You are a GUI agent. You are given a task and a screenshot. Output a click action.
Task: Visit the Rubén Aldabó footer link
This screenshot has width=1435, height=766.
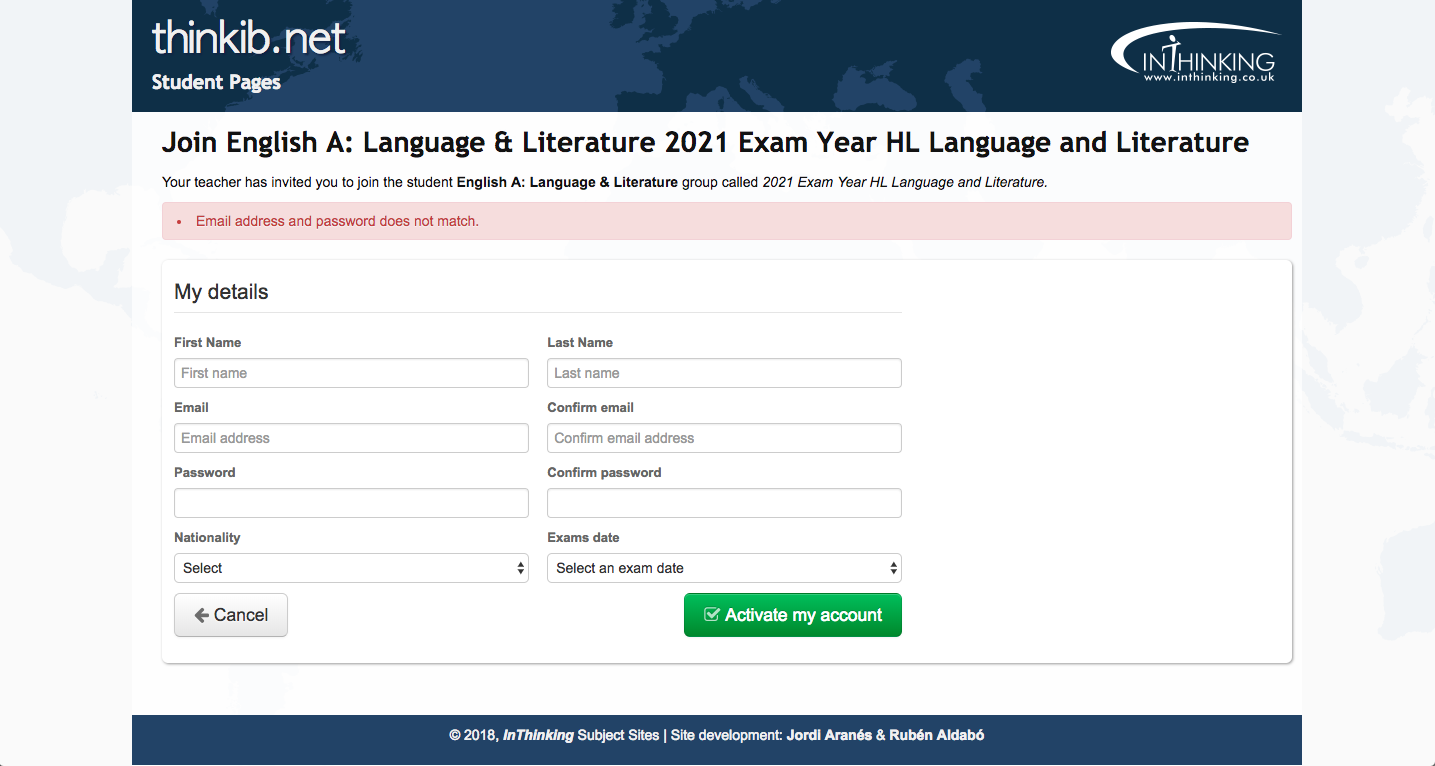tap(936, 735)
